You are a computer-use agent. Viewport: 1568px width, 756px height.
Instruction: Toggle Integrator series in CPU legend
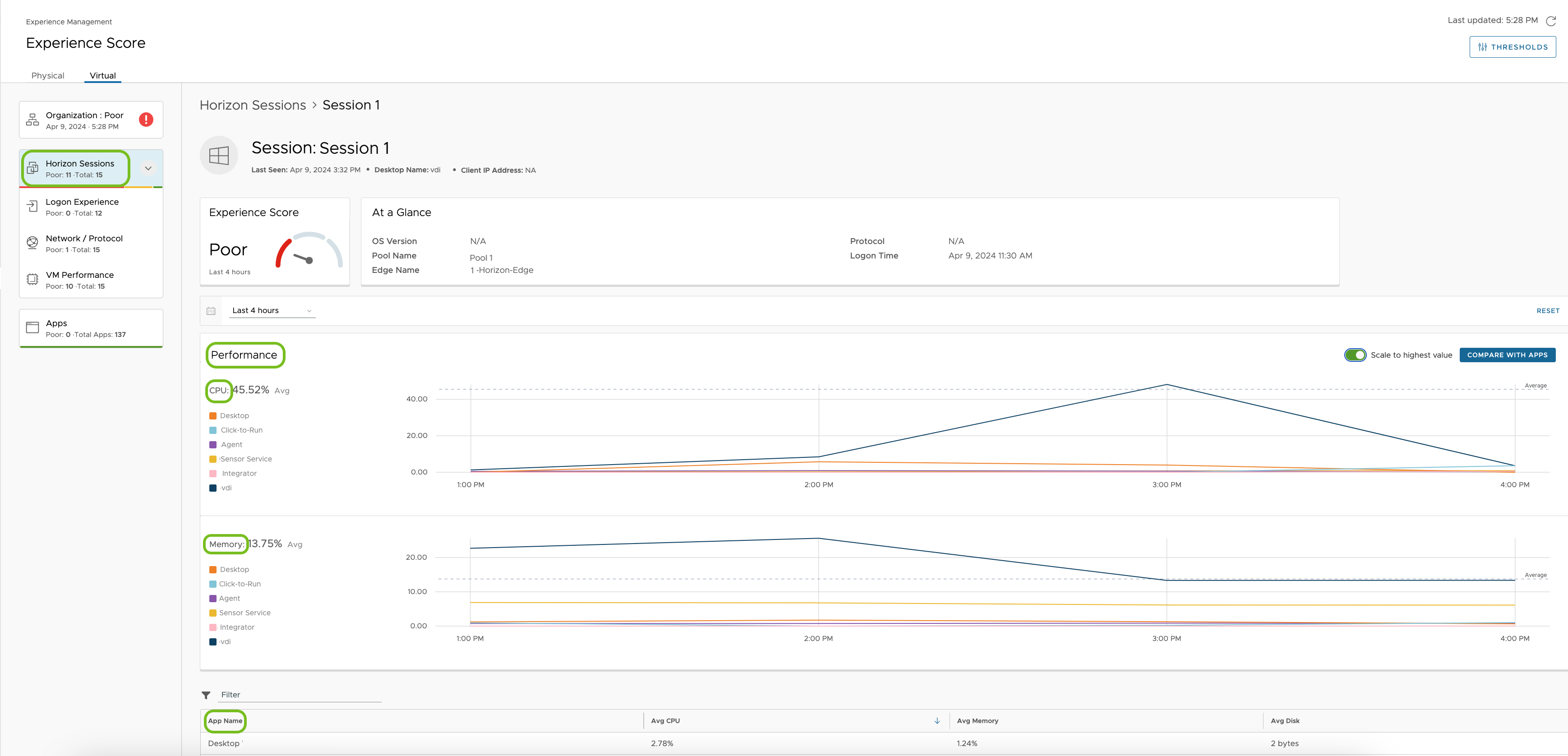point(233,474)
